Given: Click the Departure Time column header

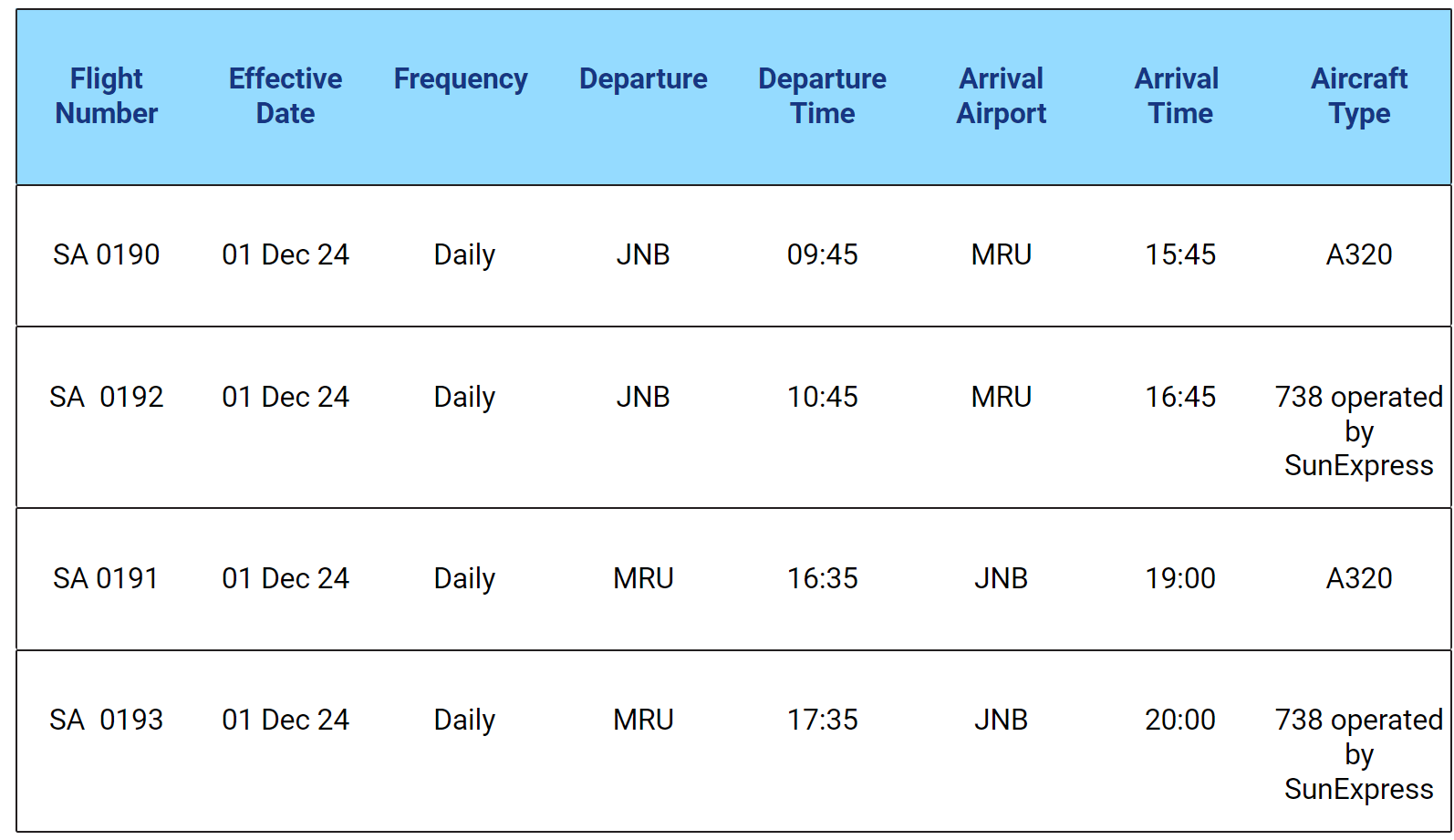Looking at the screenshot, I should (822, 96).
